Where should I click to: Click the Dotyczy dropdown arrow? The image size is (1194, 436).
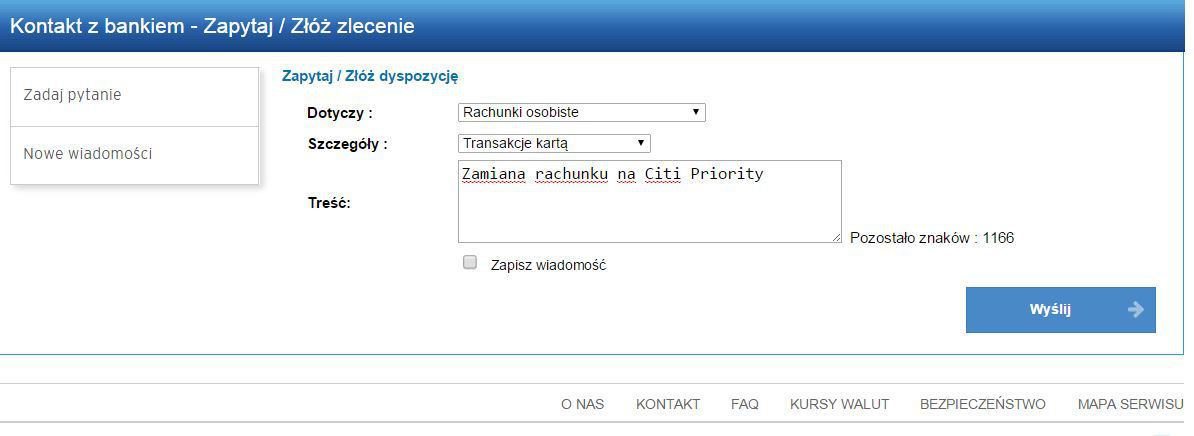695,113
